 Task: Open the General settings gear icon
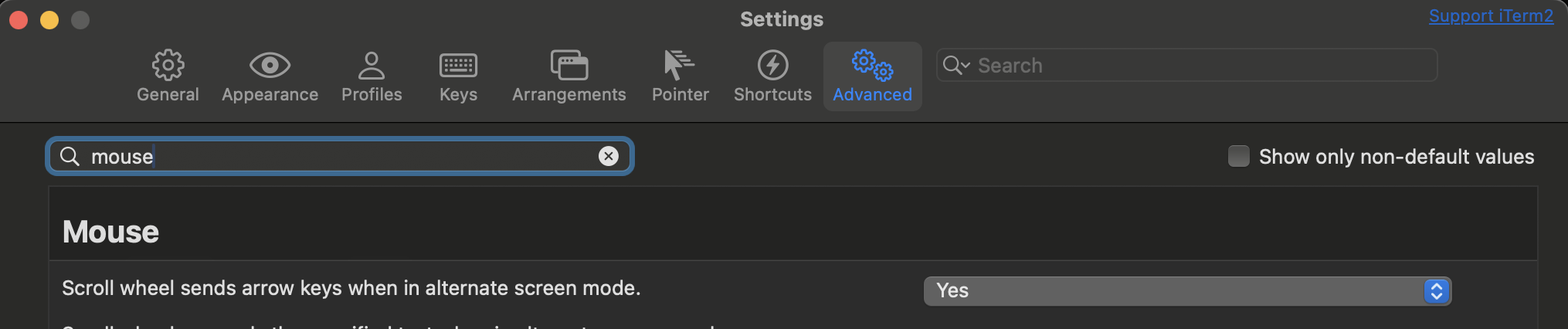click(x=168, y=66)
